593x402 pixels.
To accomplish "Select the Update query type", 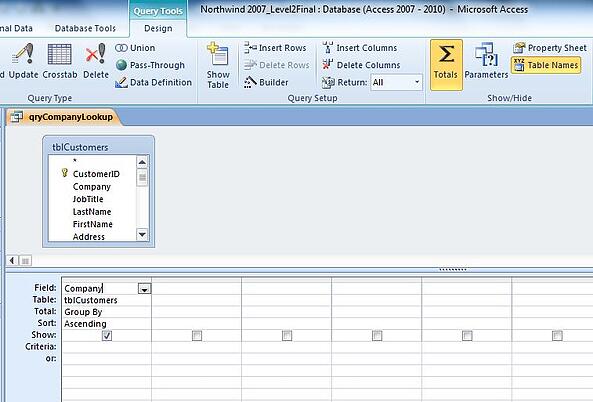I will tap(23, 61).
